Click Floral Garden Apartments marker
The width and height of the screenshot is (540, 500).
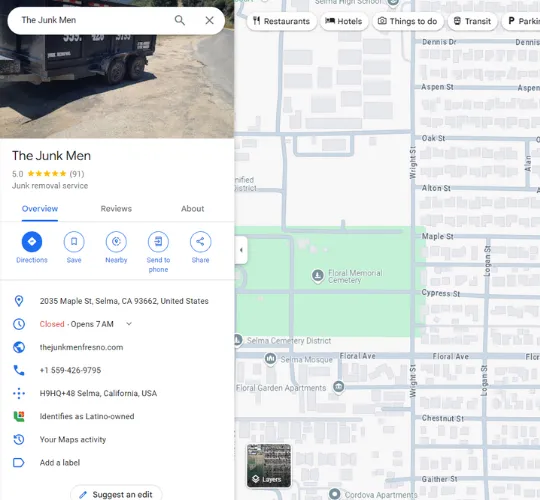339,387
